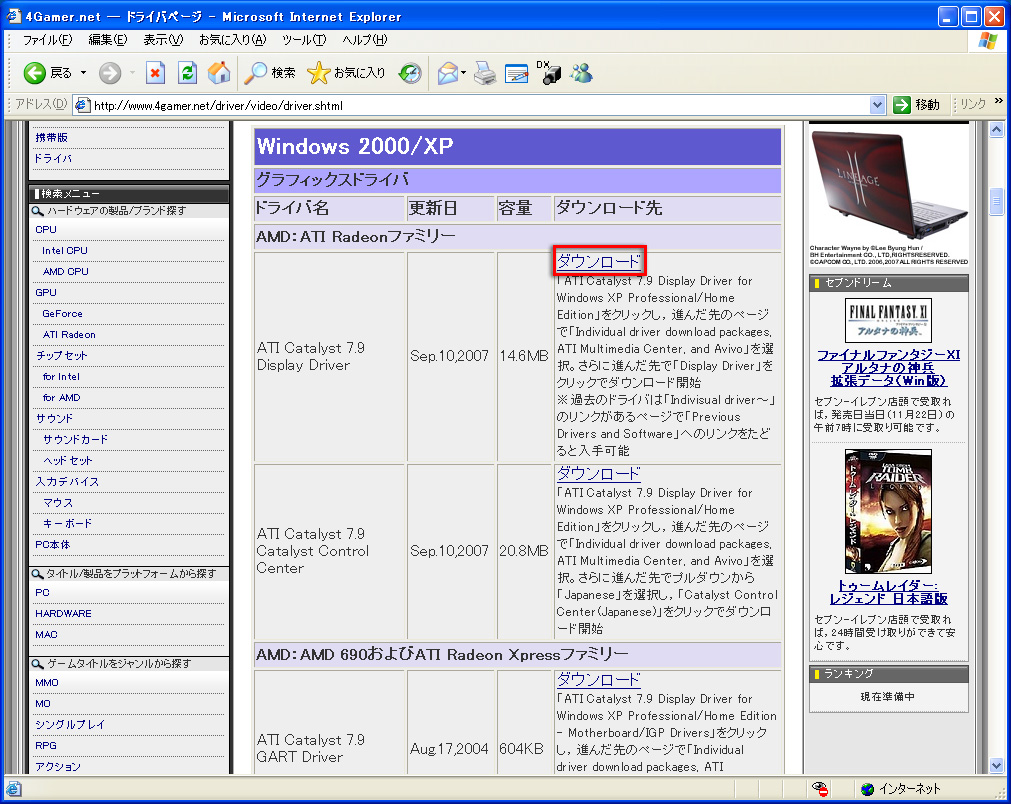1011x804 pixels.
Task: Click the Windows flag logo throbber
Action: pos(987,40)
